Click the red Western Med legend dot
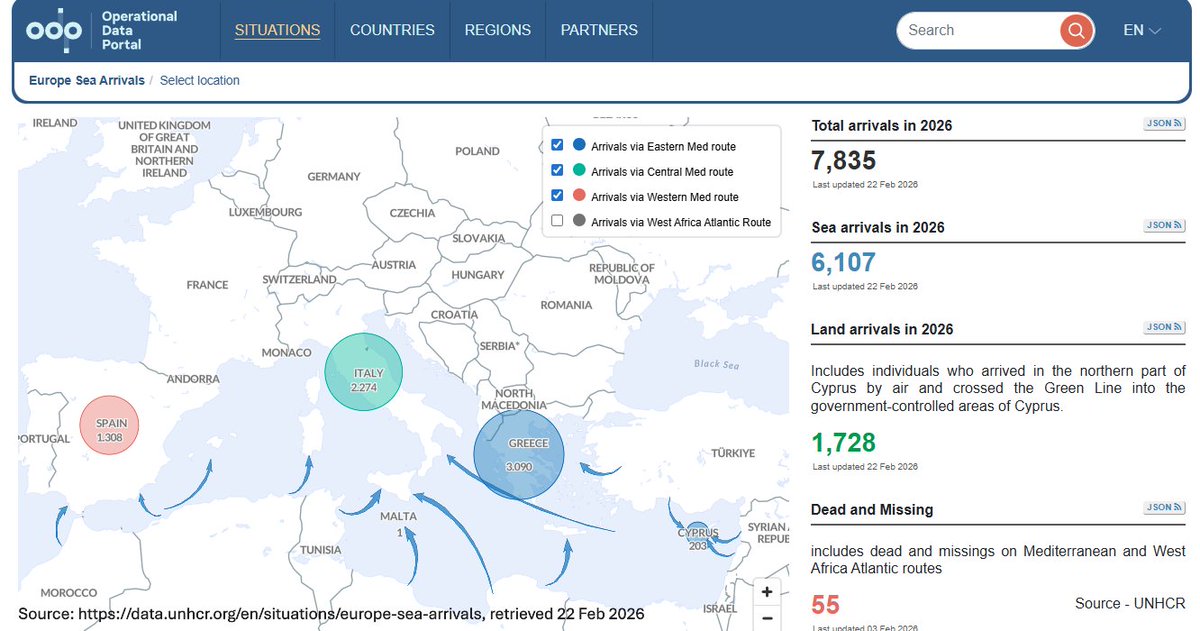This screenshot has height=631, width=1200. 579,195
